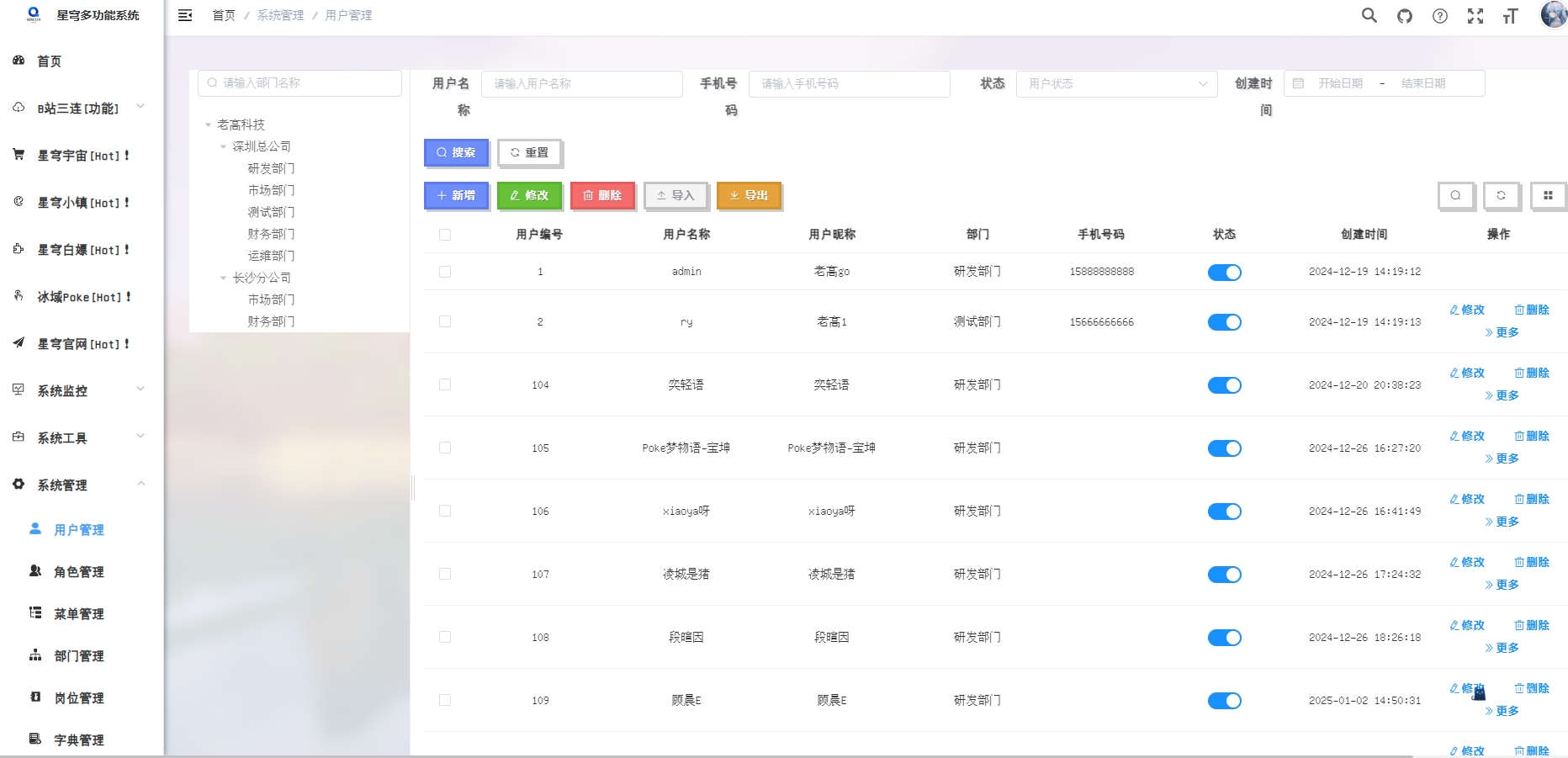The height and width of the screenshot is (758, 1568).
Task: Open 冰域Poke [Hot] menu item
Action: (x=82, y=296)
